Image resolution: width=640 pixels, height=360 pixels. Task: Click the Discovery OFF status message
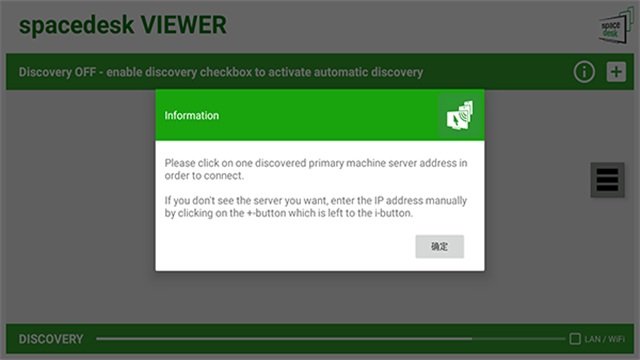click(221, 72)
